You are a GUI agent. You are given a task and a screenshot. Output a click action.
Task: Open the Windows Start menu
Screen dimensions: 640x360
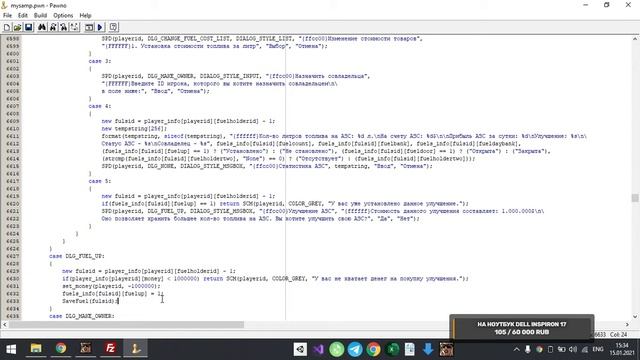[11, 349]
